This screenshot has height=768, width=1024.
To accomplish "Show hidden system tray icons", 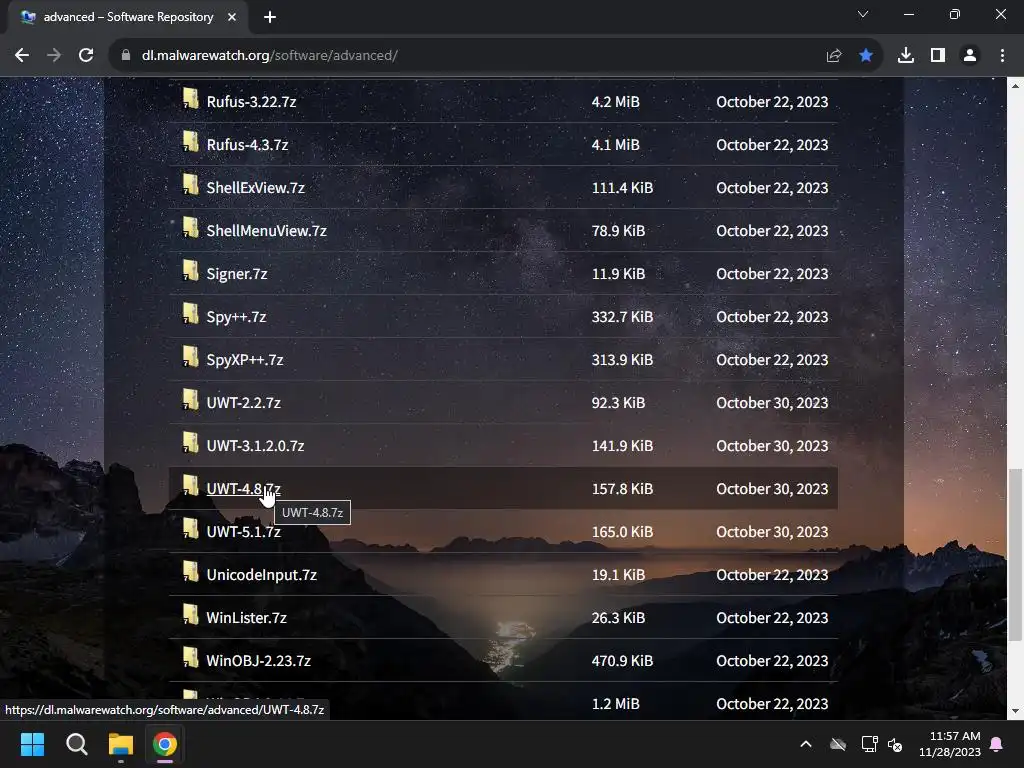I will [806, 744].
